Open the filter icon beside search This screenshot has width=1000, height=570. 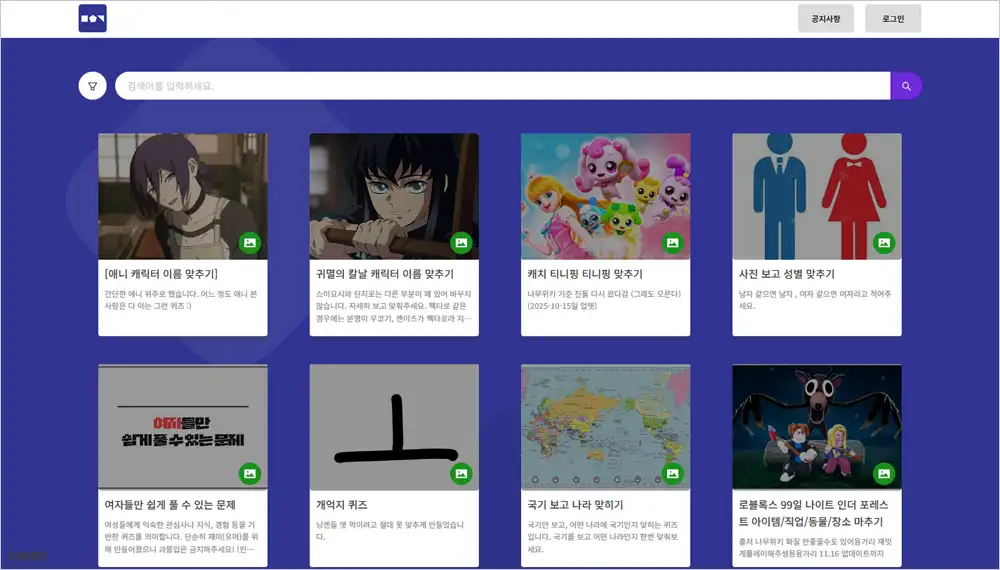point(92,86)
